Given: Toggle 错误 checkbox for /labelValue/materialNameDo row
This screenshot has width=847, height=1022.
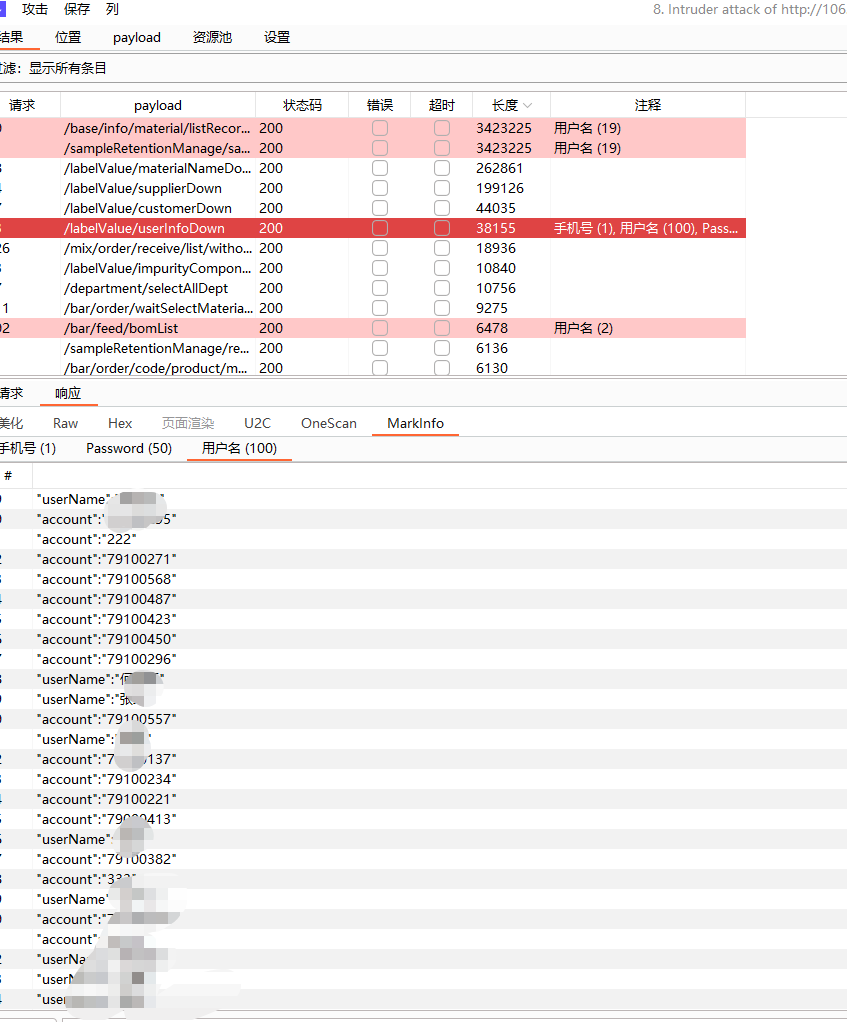Looking at the screenshot, I should pos(380,168).
